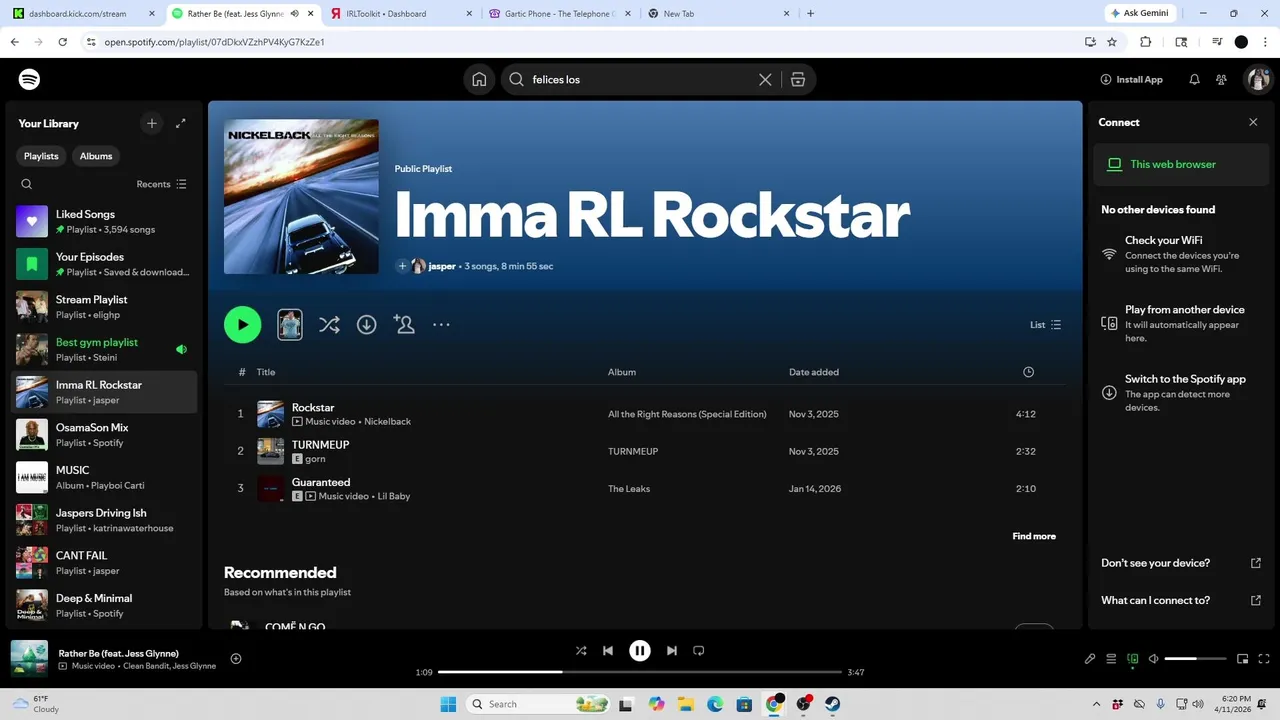Skip to the previous track

pos(608,650)
